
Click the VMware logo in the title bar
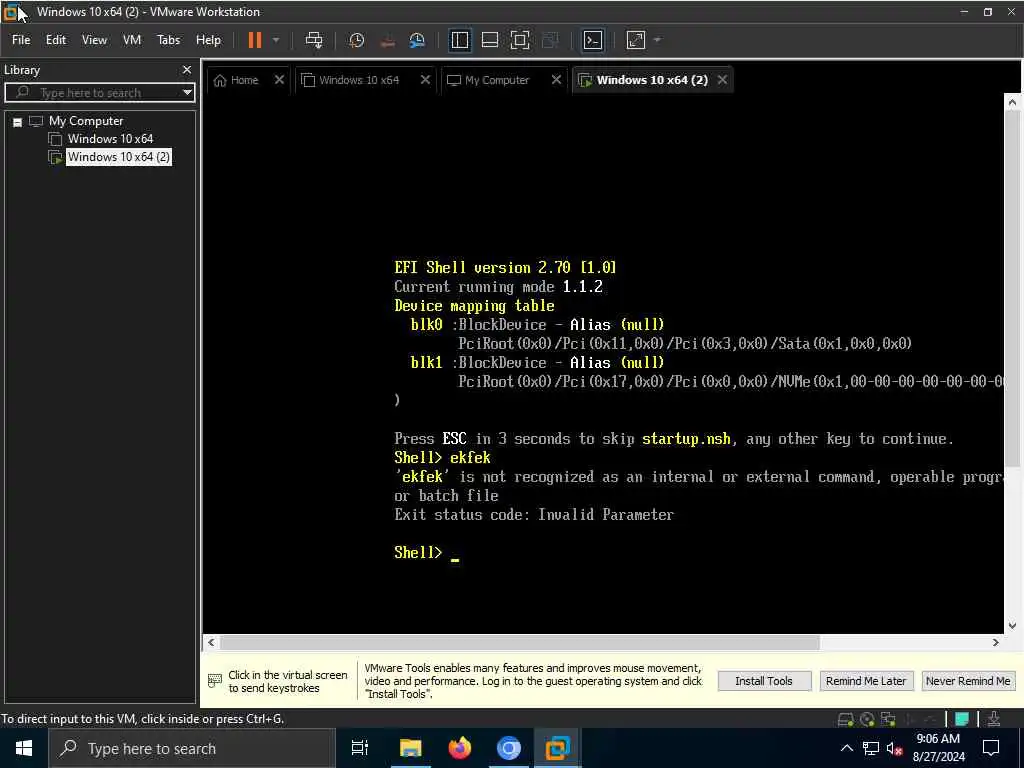(10, 12)
